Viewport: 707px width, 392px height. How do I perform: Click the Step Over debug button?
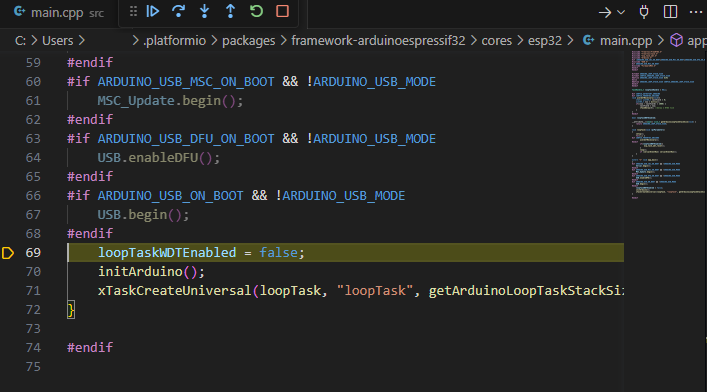[x=179, y=11]
